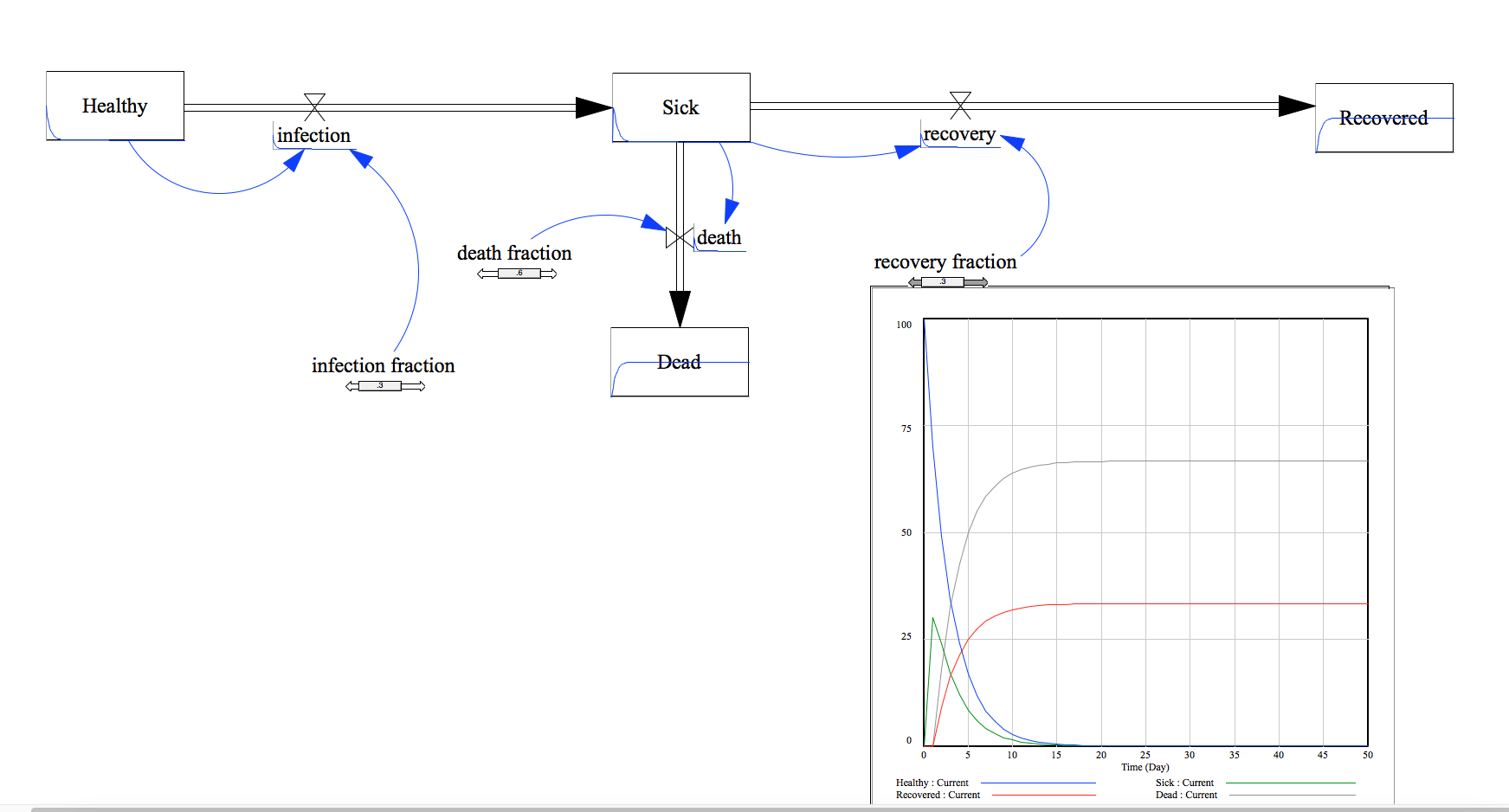The height and width of the screenshot is (812, 1509).
Task: Click right arrow of infection fraction slider
Action: (x=413, y=386)
